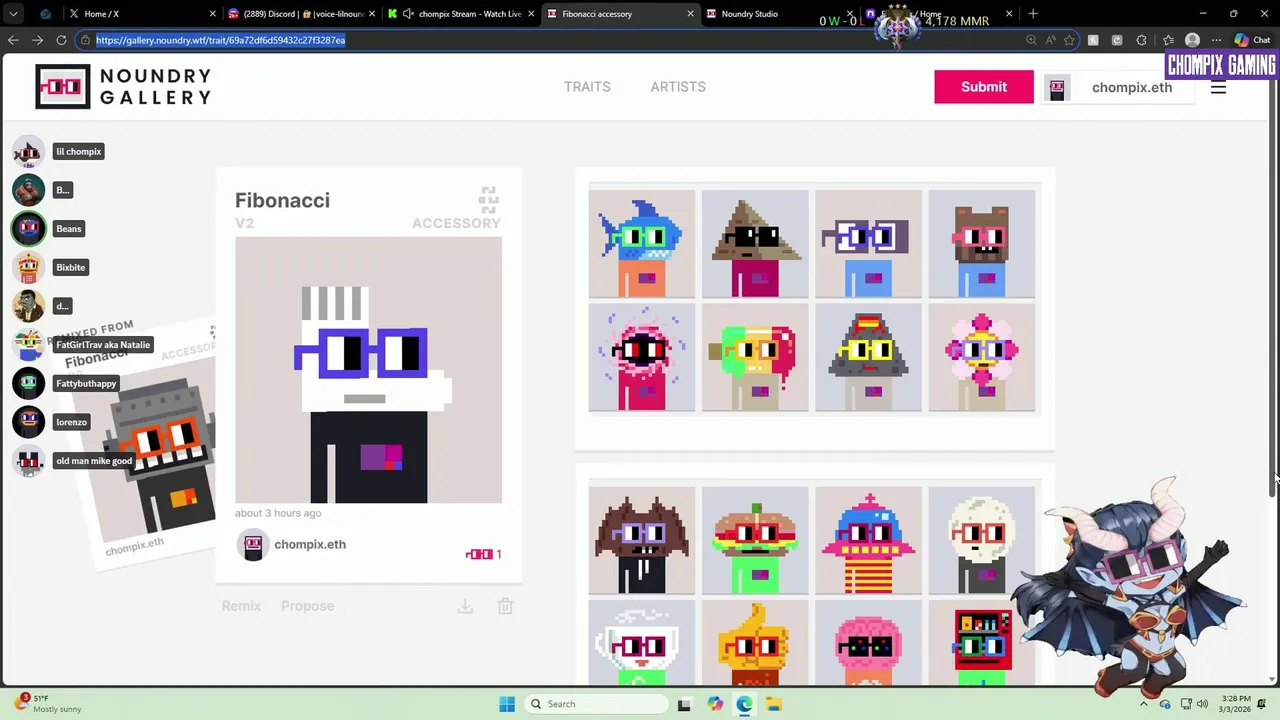1280x720 pixels.
Task: Select the hamburger head noun thumbnail
Action: coord(755,541)
